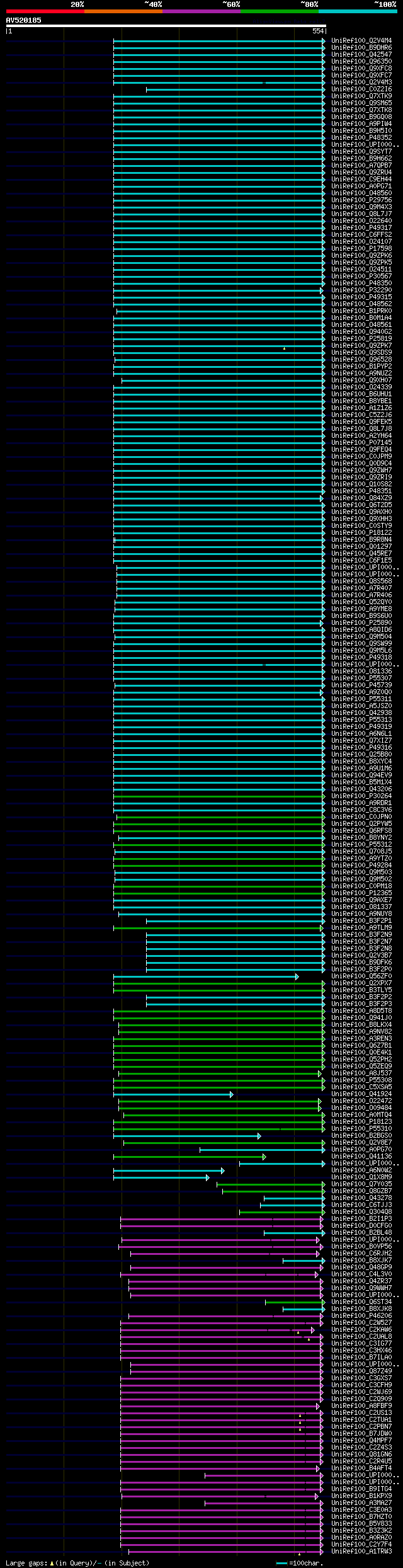
Task: Select hit label UniRef100_P48352
Action: click(x=361, y=138)
